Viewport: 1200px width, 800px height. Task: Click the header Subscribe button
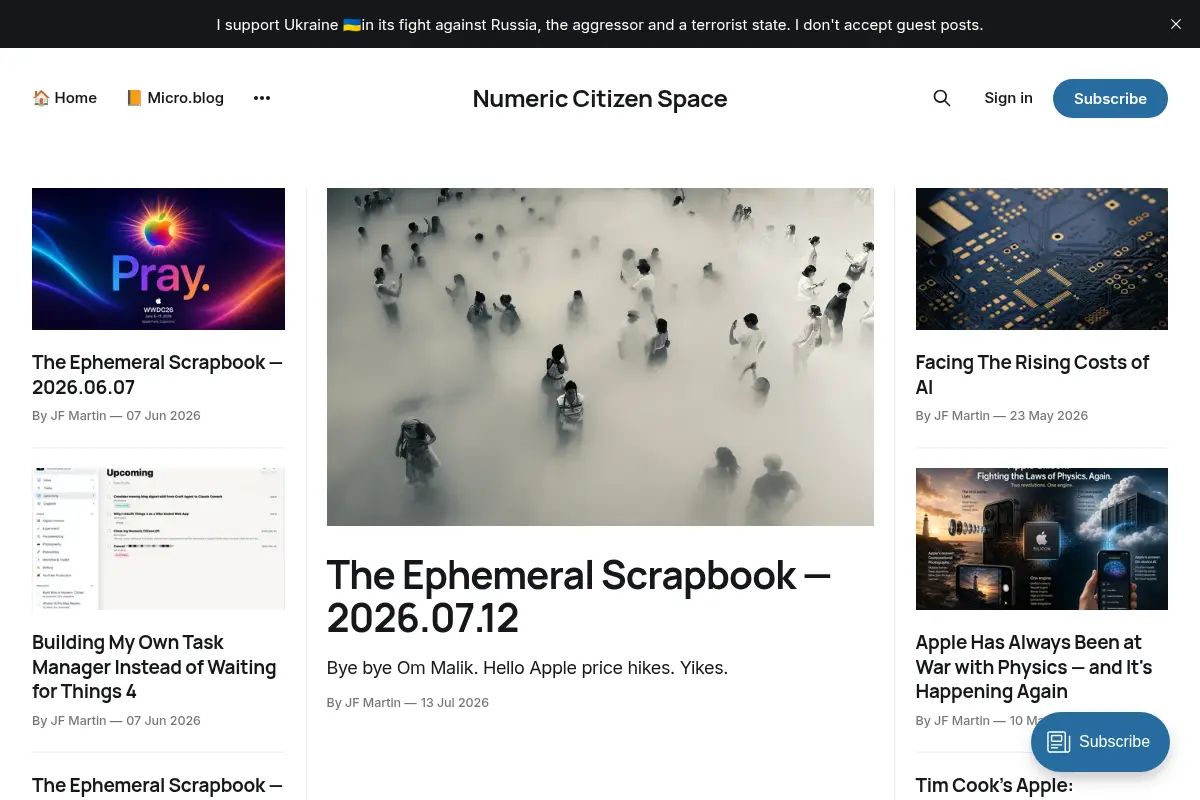1110,98
